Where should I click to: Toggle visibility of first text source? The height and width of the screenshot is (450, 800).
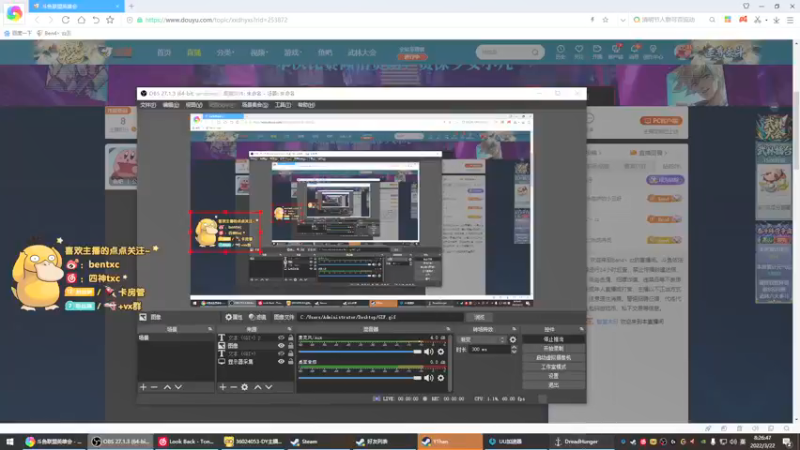click(281, 338)
